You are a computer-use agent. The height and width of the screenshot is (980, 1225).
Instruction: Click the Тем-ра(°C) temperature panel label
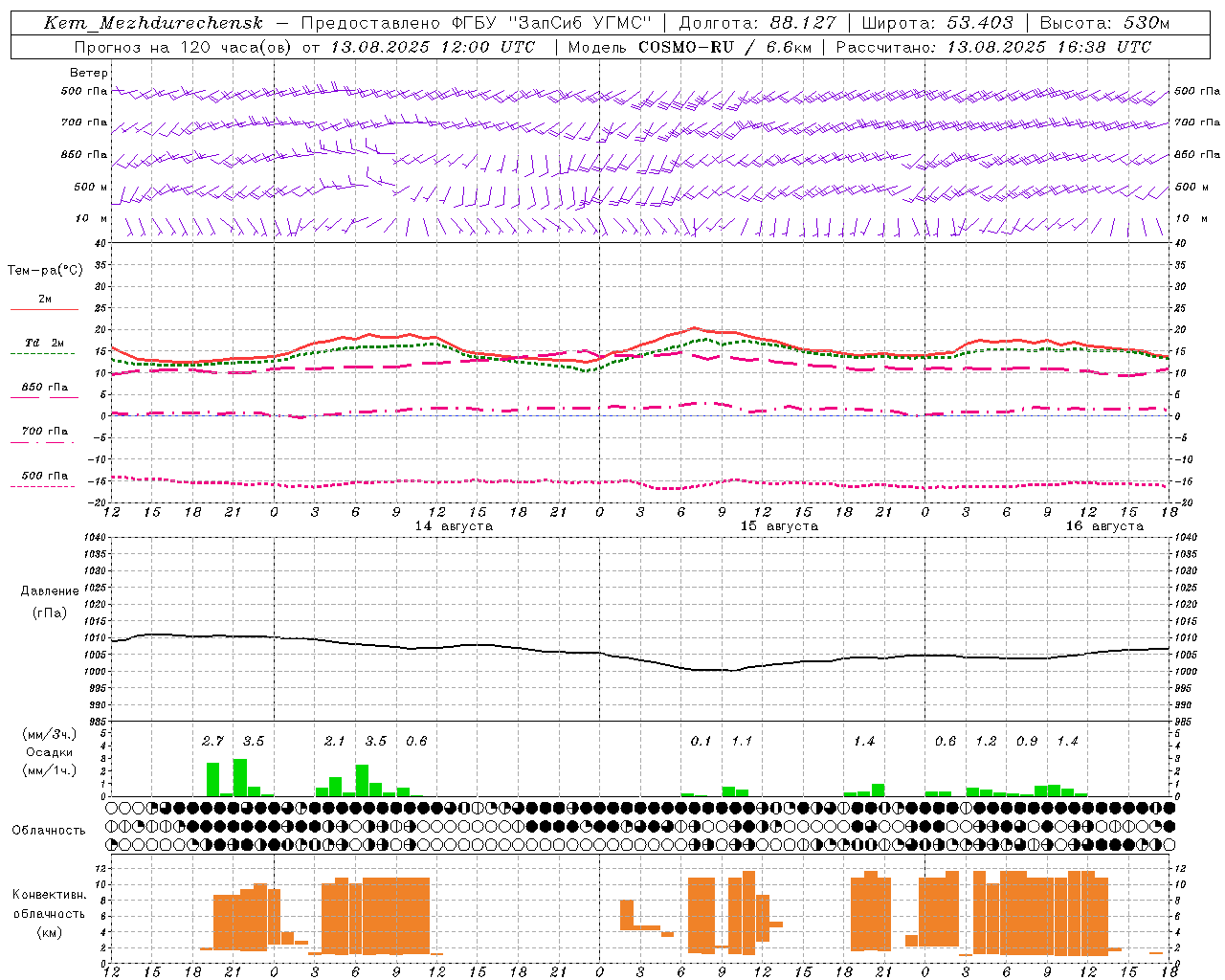click(x=45, y=270)
